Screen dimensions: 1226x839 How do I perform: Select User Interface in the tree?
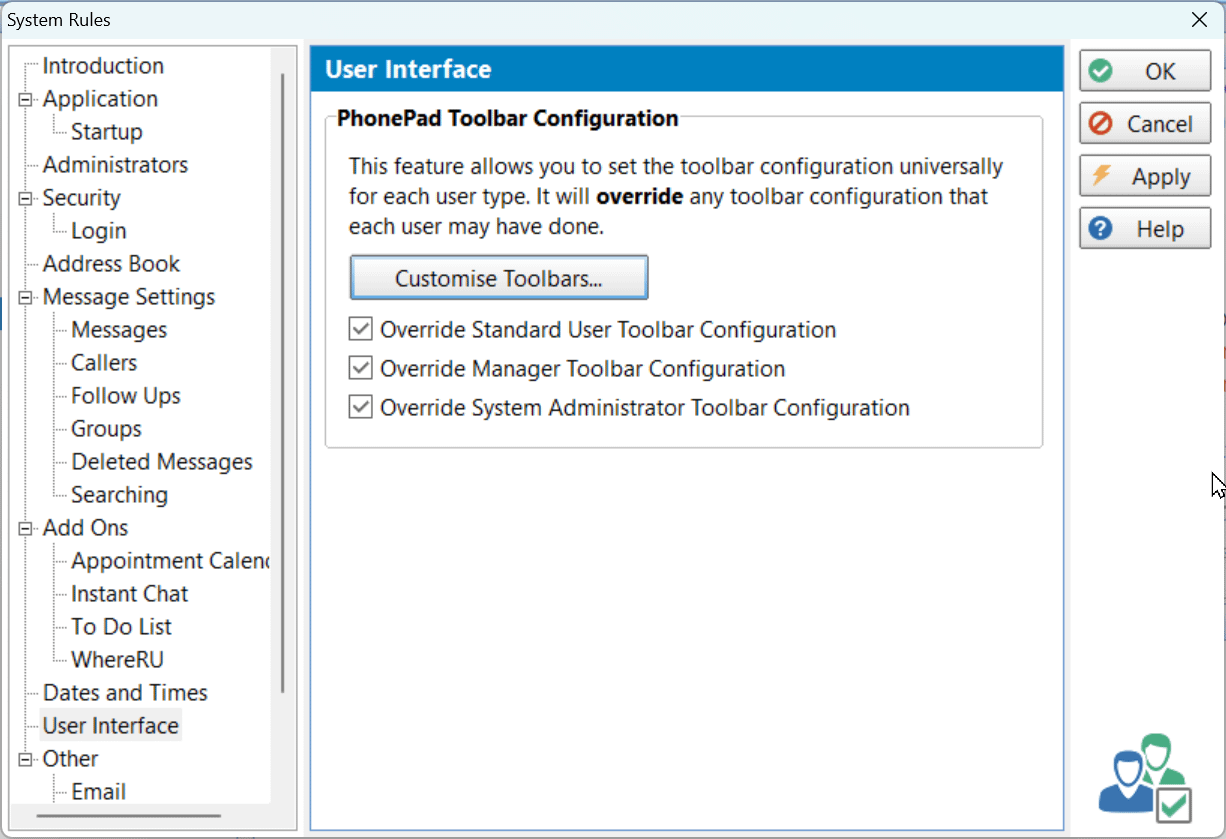(x=110, y=726)
